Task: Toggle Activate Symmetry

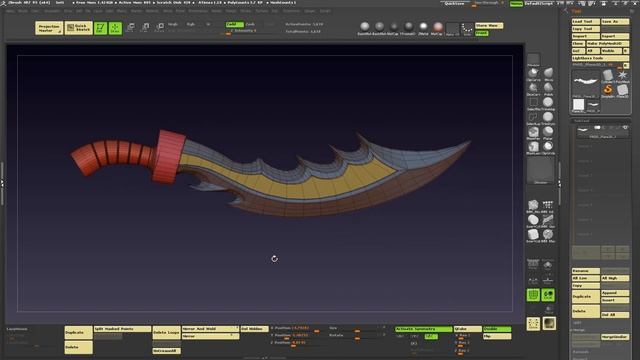Action: pyautogui.click(x=423, y=329)
